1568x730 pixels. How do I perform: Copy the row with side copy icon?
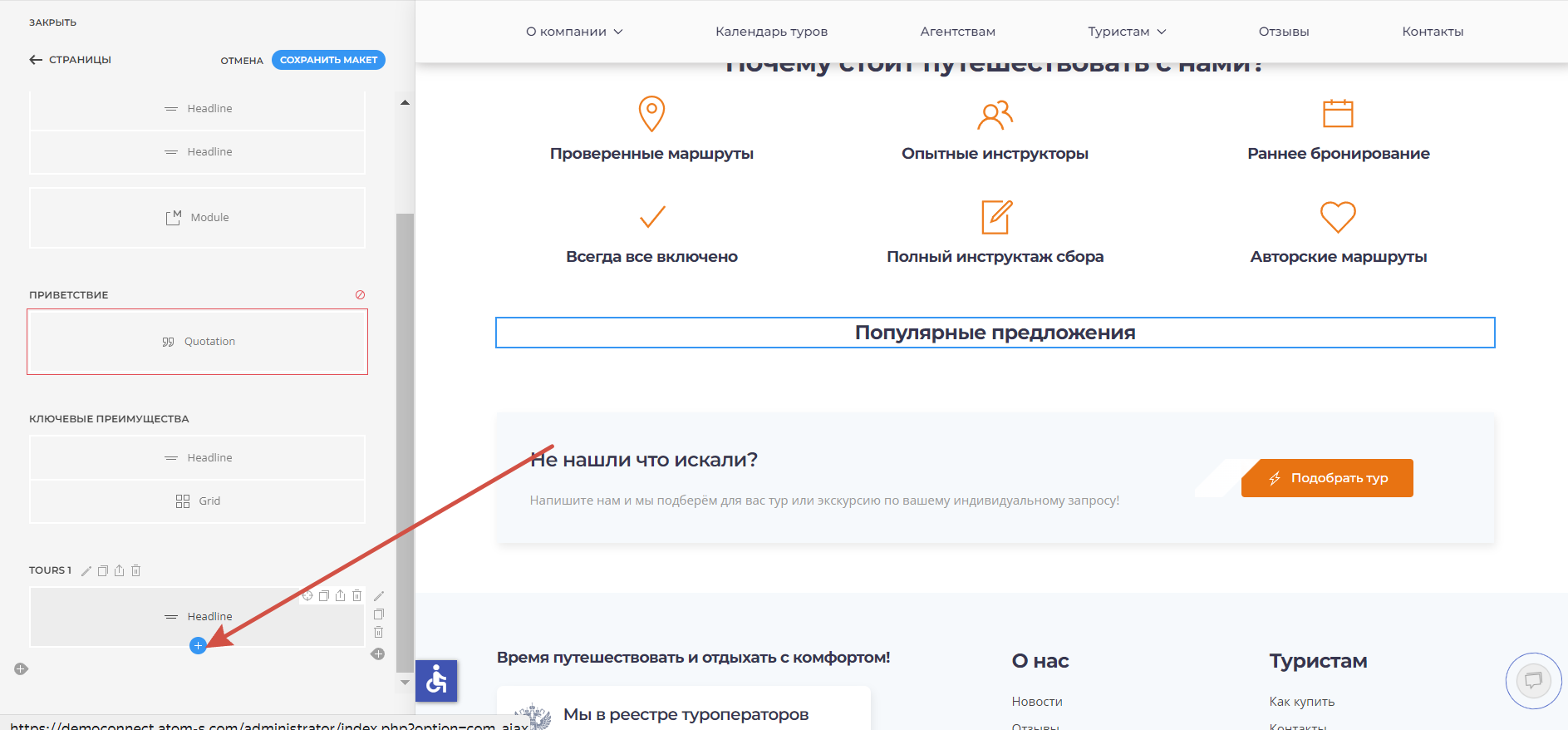point(379,614)
